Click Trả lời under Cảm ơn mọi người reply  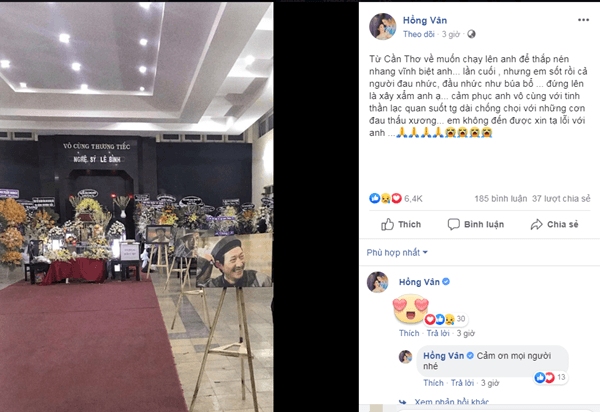pos(462,383)
